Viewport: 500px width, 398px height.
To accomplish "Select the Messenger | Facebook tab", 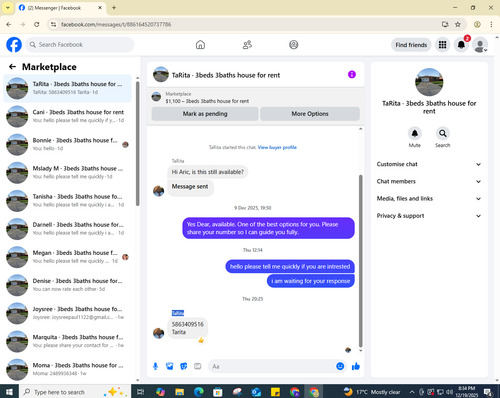I will [x=61, y=8].
